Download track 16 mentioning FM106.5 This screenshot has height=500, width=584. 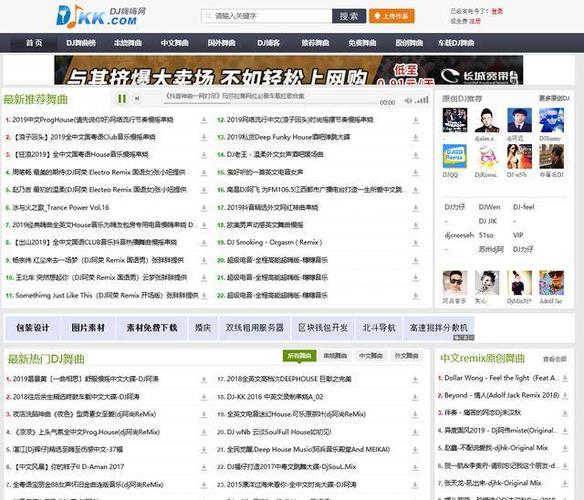coord(416,190)
